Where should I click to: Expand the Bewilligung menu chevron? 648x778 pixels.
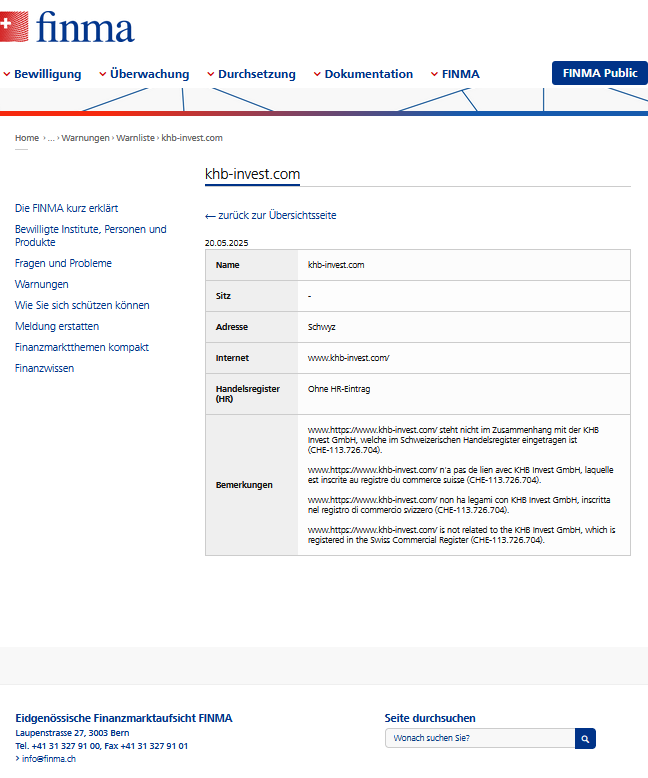(x=7, y=74)
